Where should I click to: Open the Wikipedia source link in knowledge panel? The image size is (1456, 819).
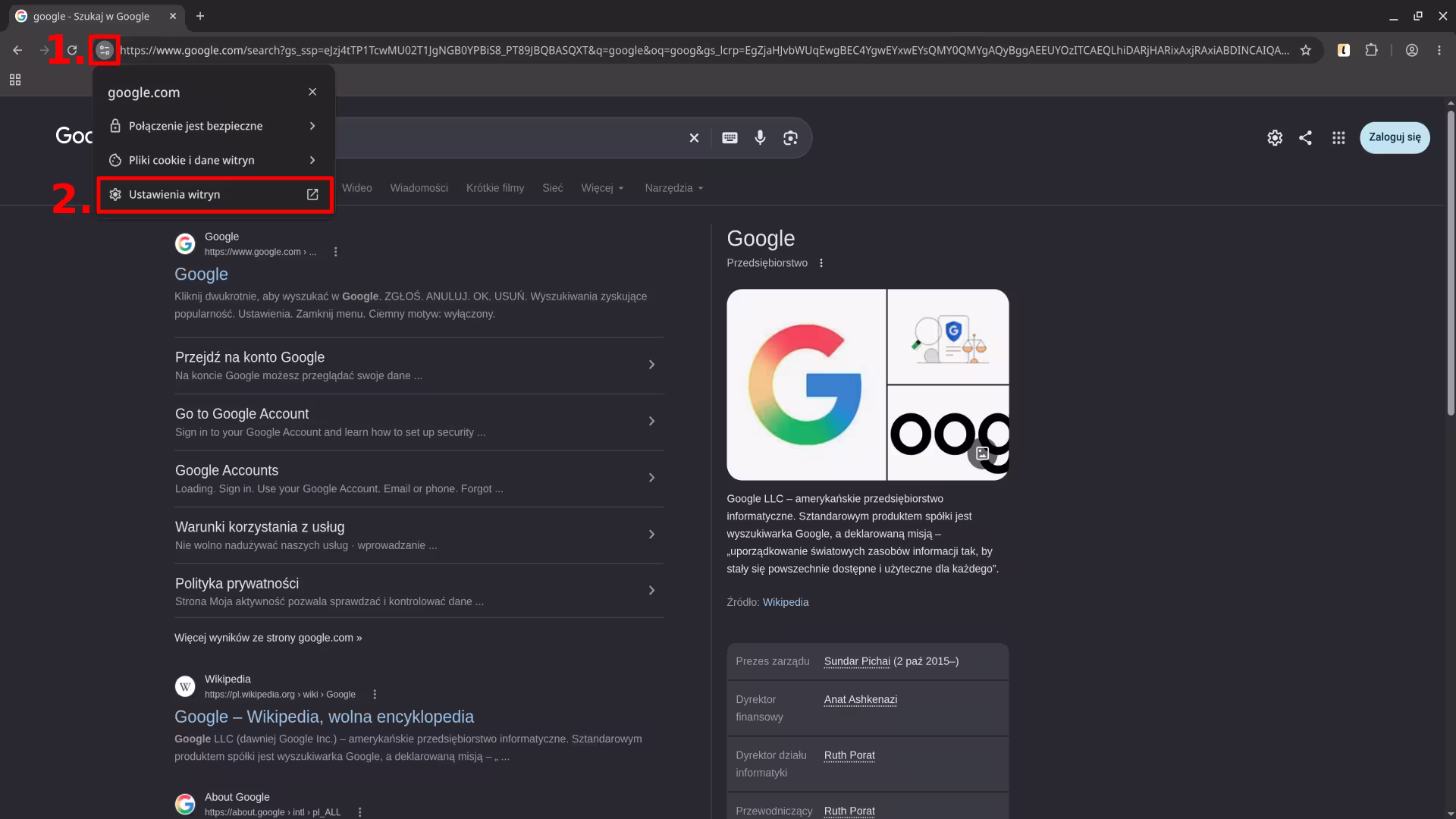[x=786, y=602]
